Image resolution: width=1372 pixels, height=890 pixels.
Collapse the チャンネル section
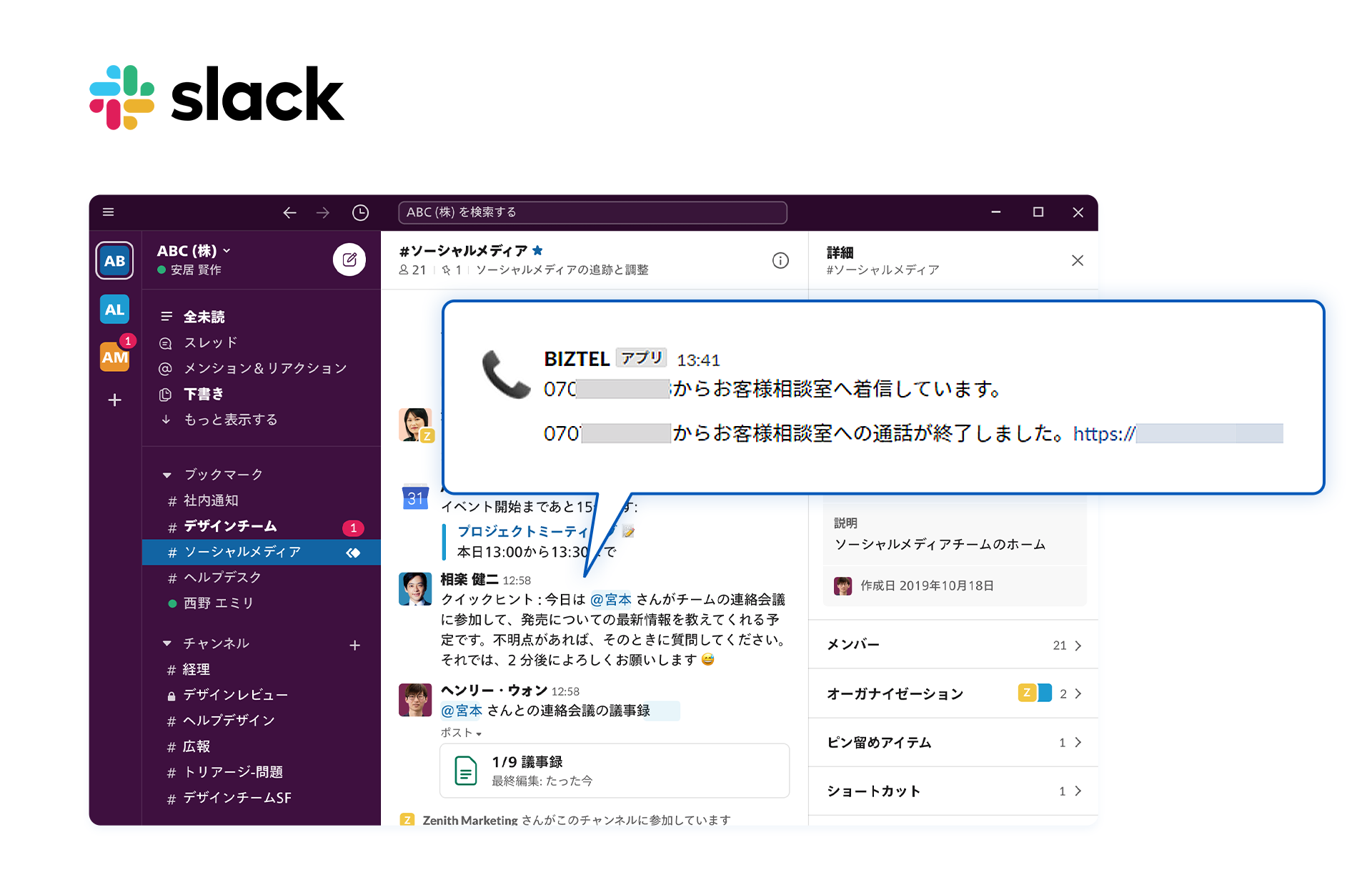[166, 643]
